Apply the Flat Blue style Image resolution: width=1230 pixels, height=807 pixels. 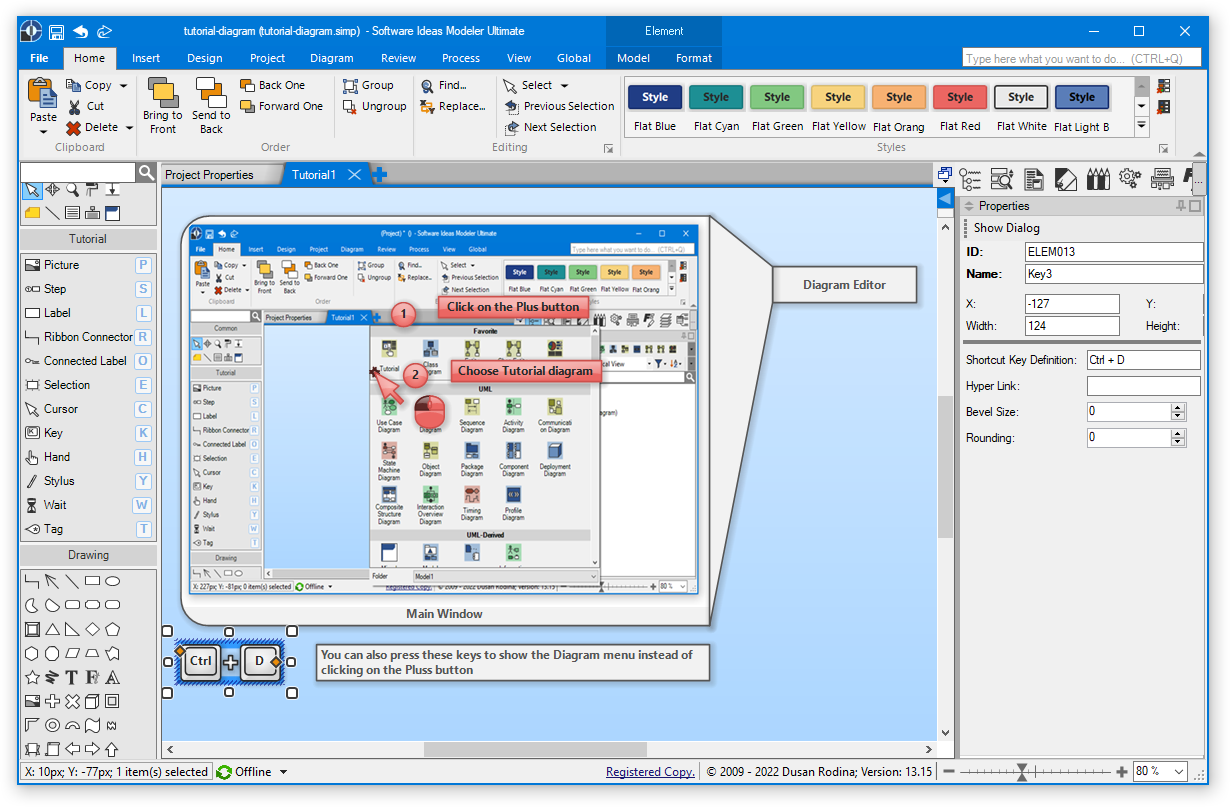point(655,106)
